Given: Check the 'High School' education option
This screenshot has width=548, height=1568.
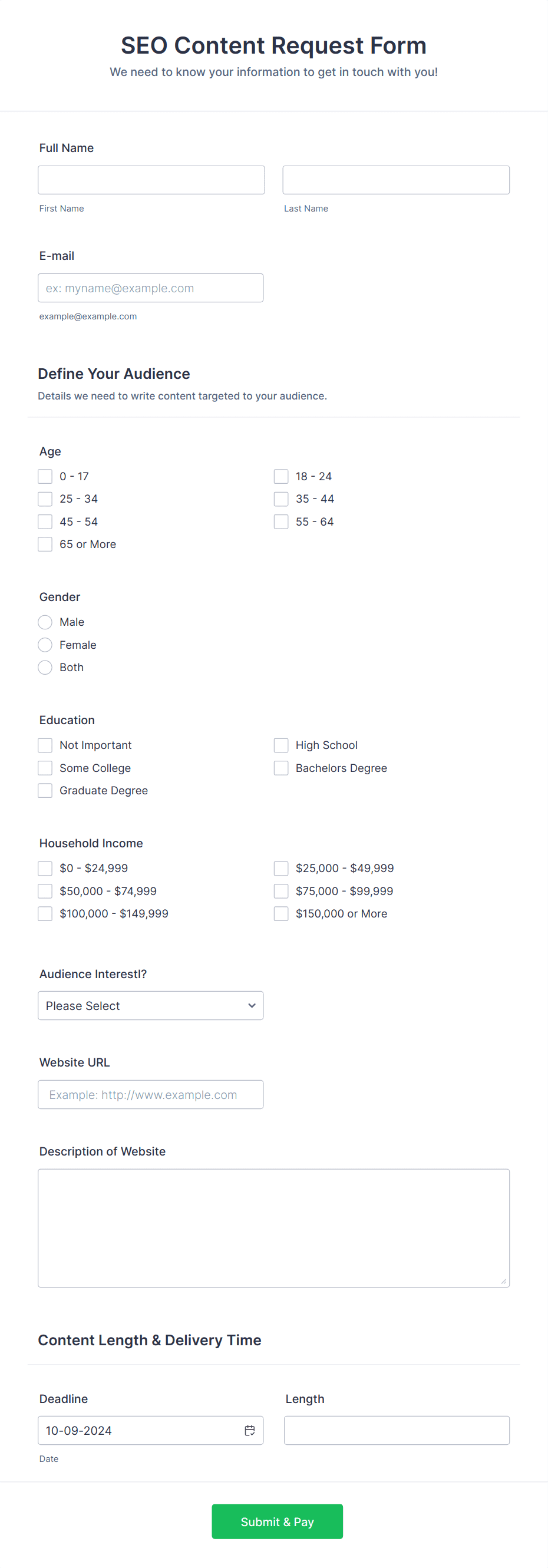Looking at the screenshot, I should pos(280,745).
